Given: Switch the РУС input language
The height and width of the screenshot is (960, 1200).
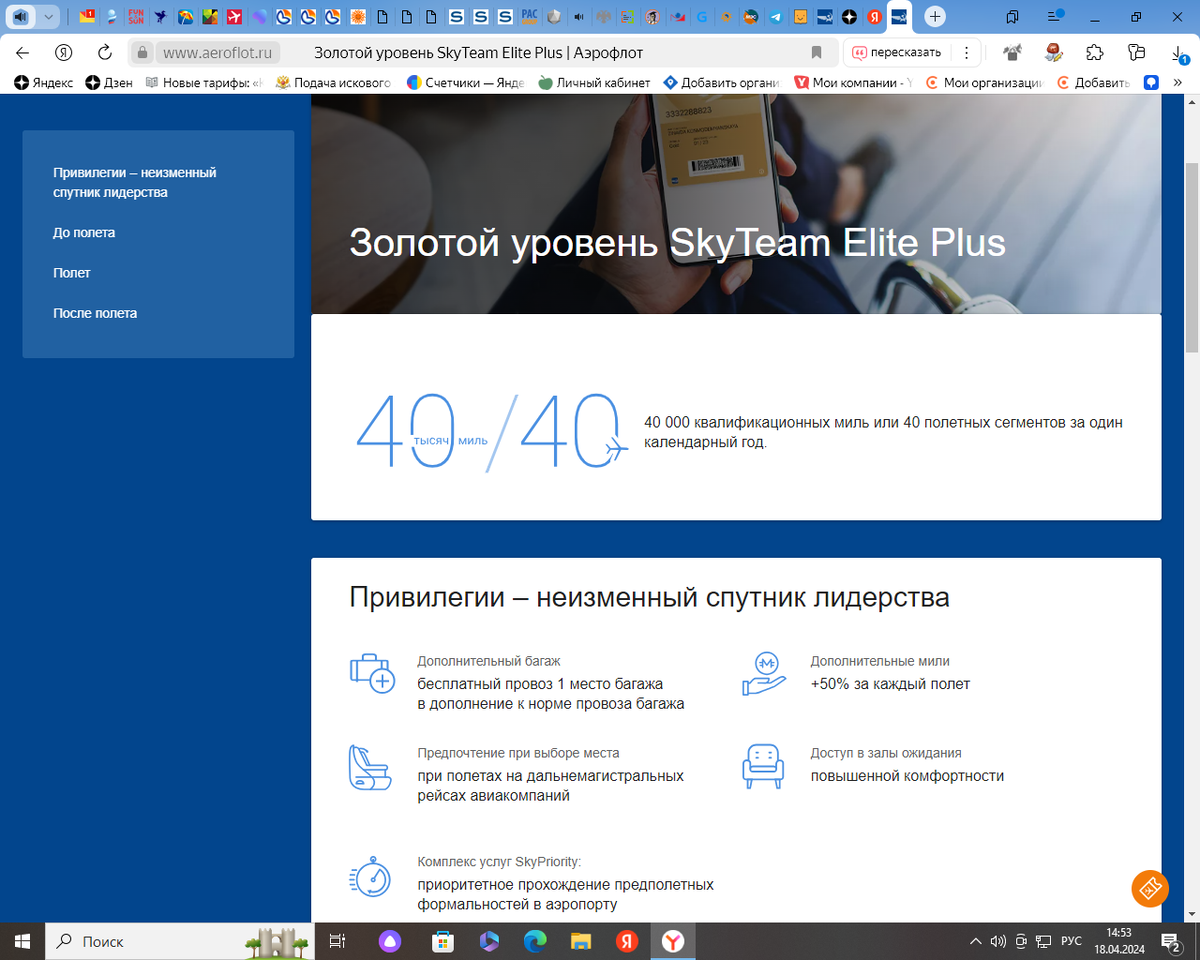Looking at the screenshot, I should pos(1071,941).
